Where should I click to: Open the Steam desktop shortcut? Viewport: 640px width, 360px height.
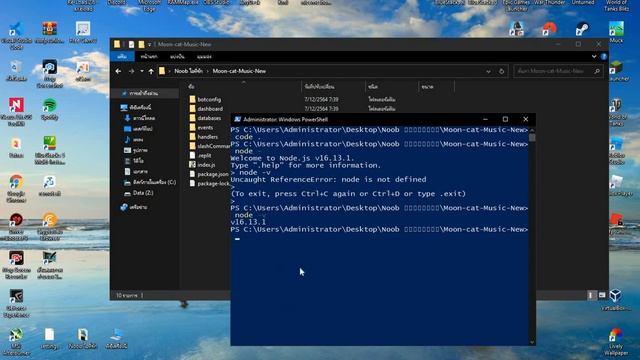point(582,29)
